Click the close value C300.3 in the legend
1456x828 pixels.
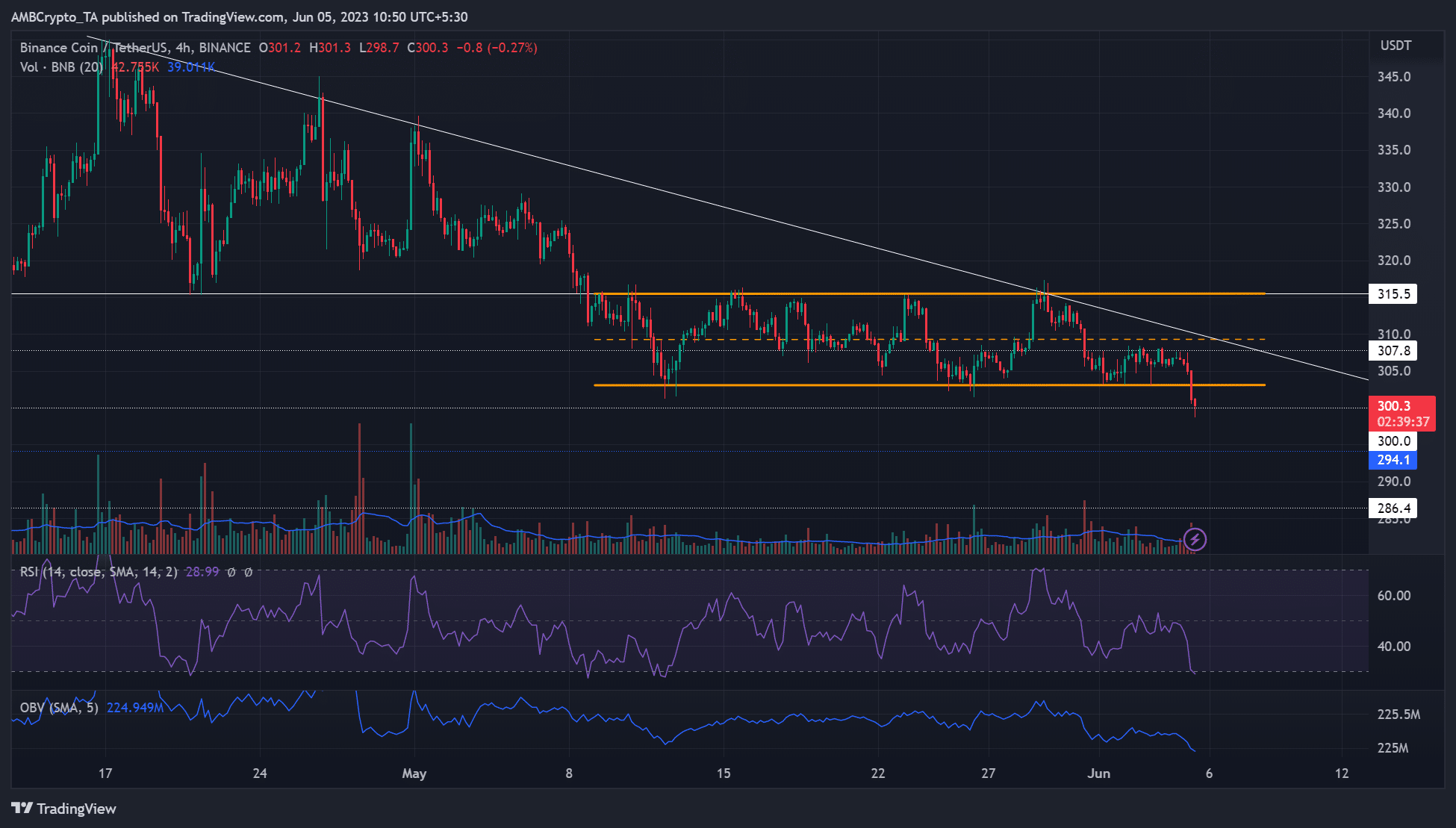point(428,48)
